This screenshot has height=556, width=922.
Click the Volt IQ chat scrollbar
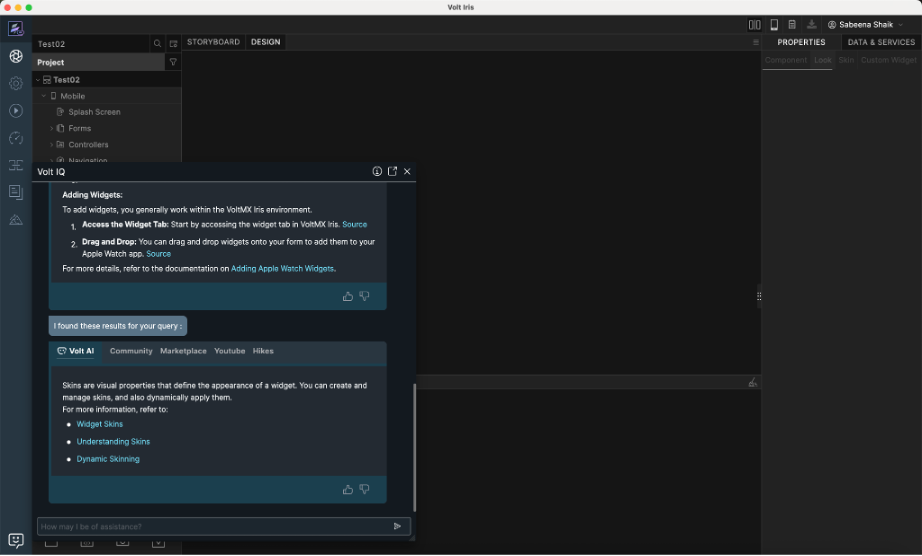pos(415,448)
